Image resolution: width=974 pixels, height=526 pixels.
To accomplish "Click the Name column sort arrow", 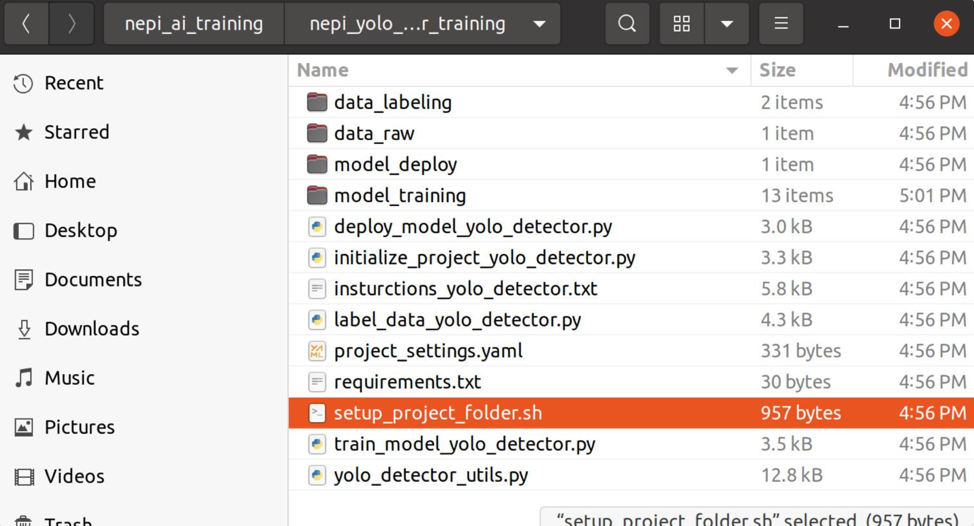I will (732, 70).
